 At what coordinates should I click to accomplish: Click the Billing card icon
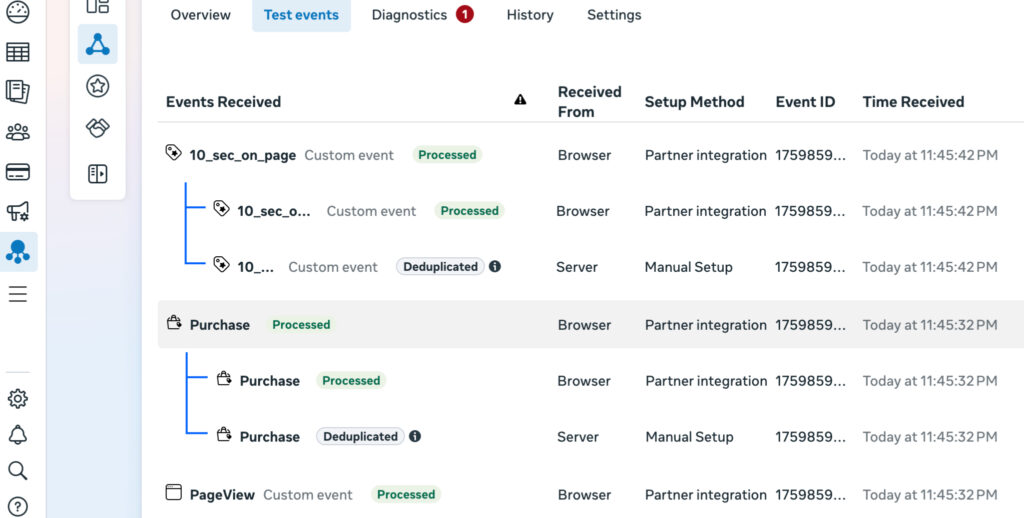18,172
